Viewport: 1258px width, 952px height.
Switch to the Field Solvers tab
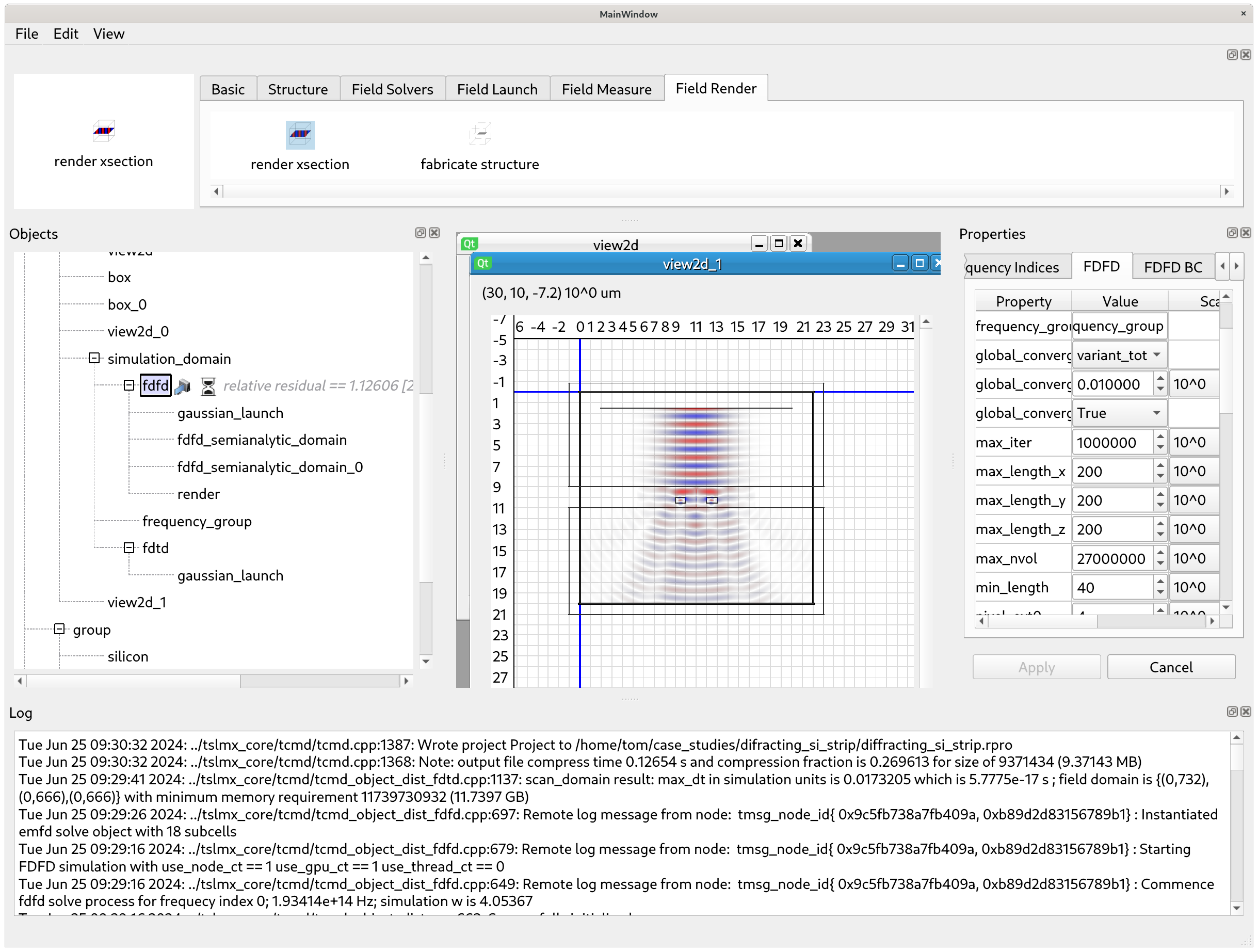coord(392,89)
